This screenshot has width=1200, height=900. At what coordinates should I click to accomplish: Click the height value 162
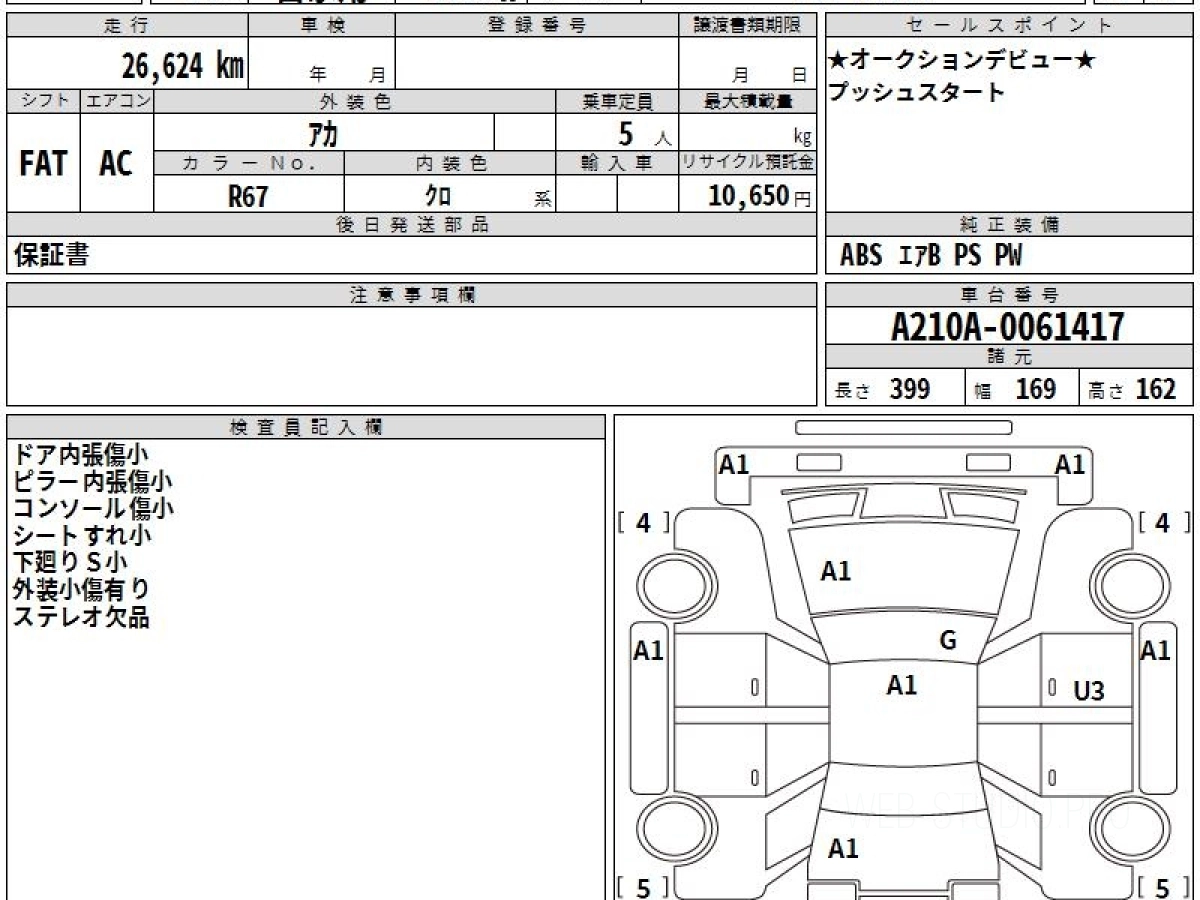[1156, 389]
